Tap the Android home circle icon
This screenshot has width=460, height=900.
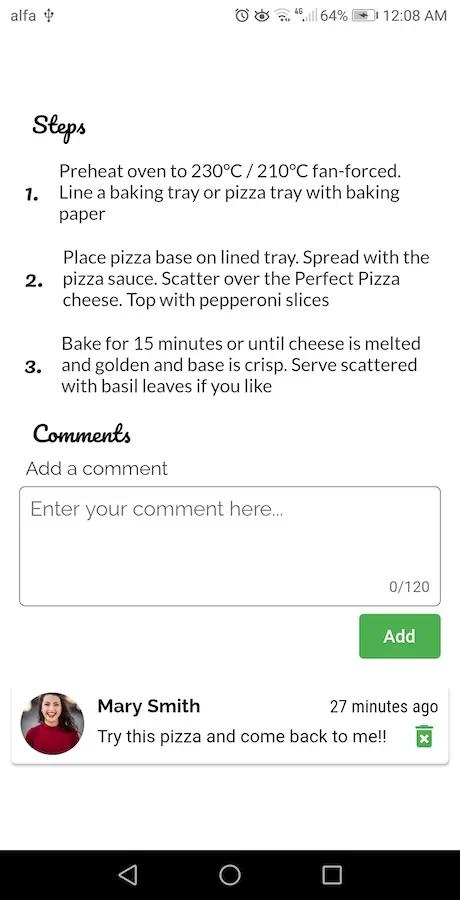[x=230, y=875]
